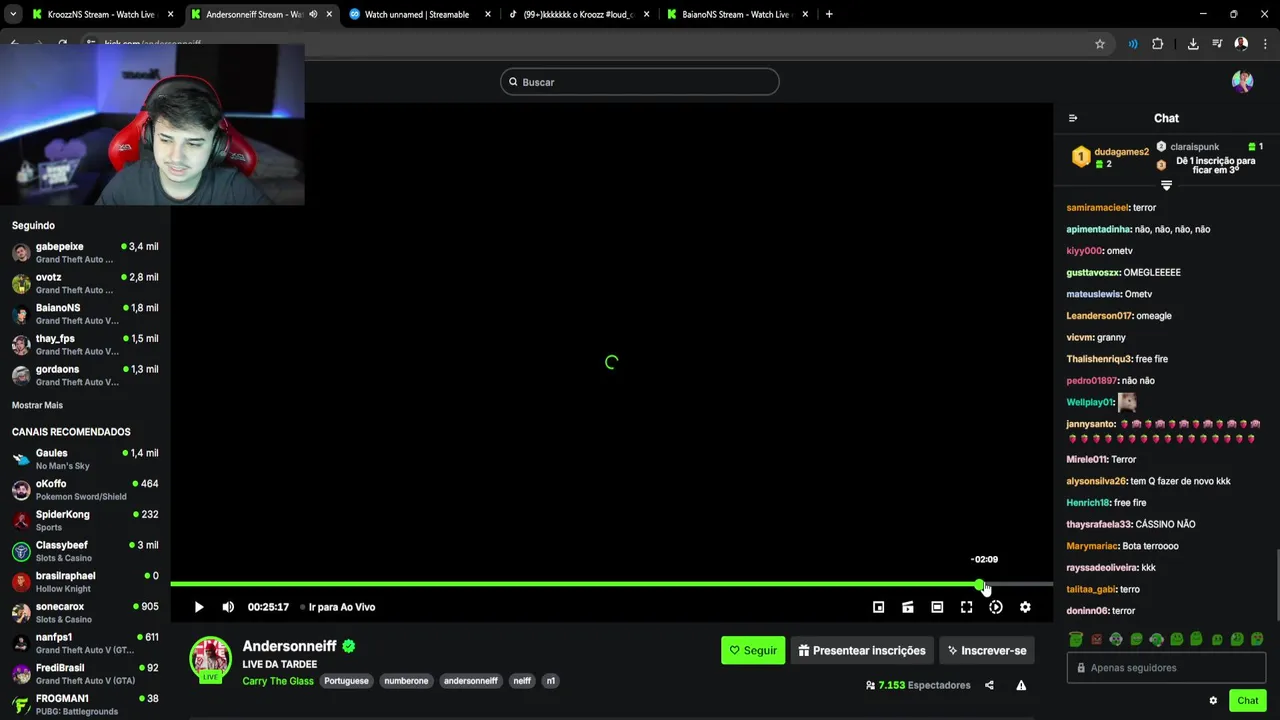Open player settings gear

1025,607
